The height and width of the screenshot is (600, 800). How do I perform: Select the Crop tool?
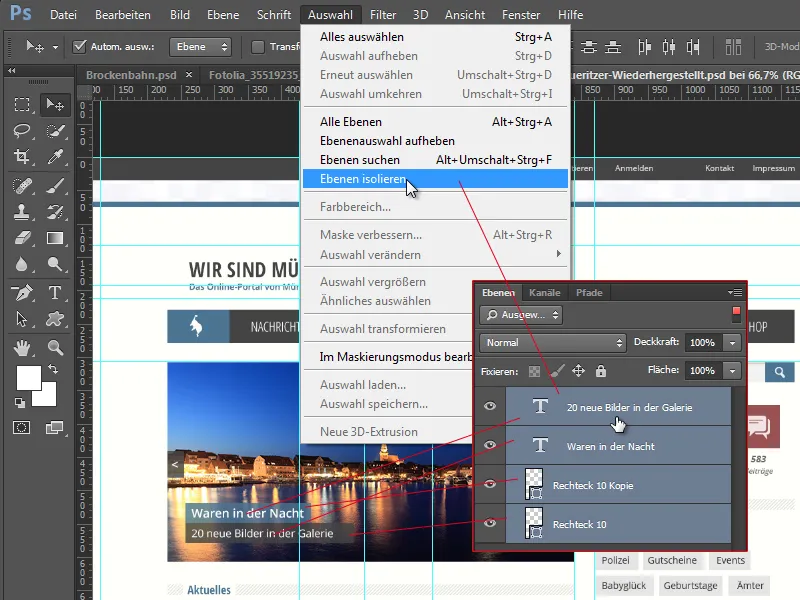coord(21,156)
